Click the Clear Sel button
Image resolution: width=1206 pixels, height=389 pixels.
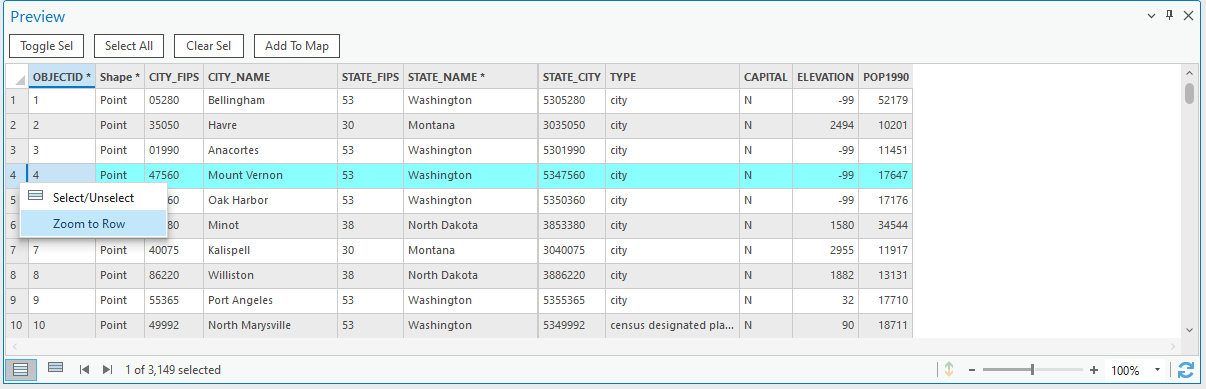tap(209, 46)
